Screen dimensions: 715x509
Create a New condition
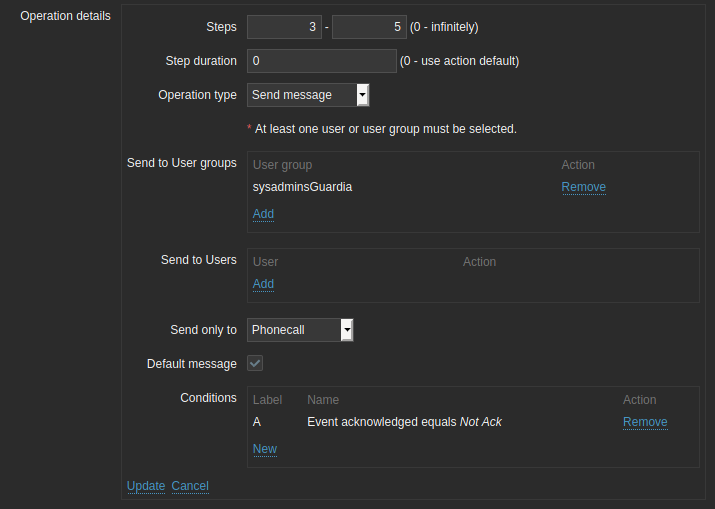coord(265,449)
